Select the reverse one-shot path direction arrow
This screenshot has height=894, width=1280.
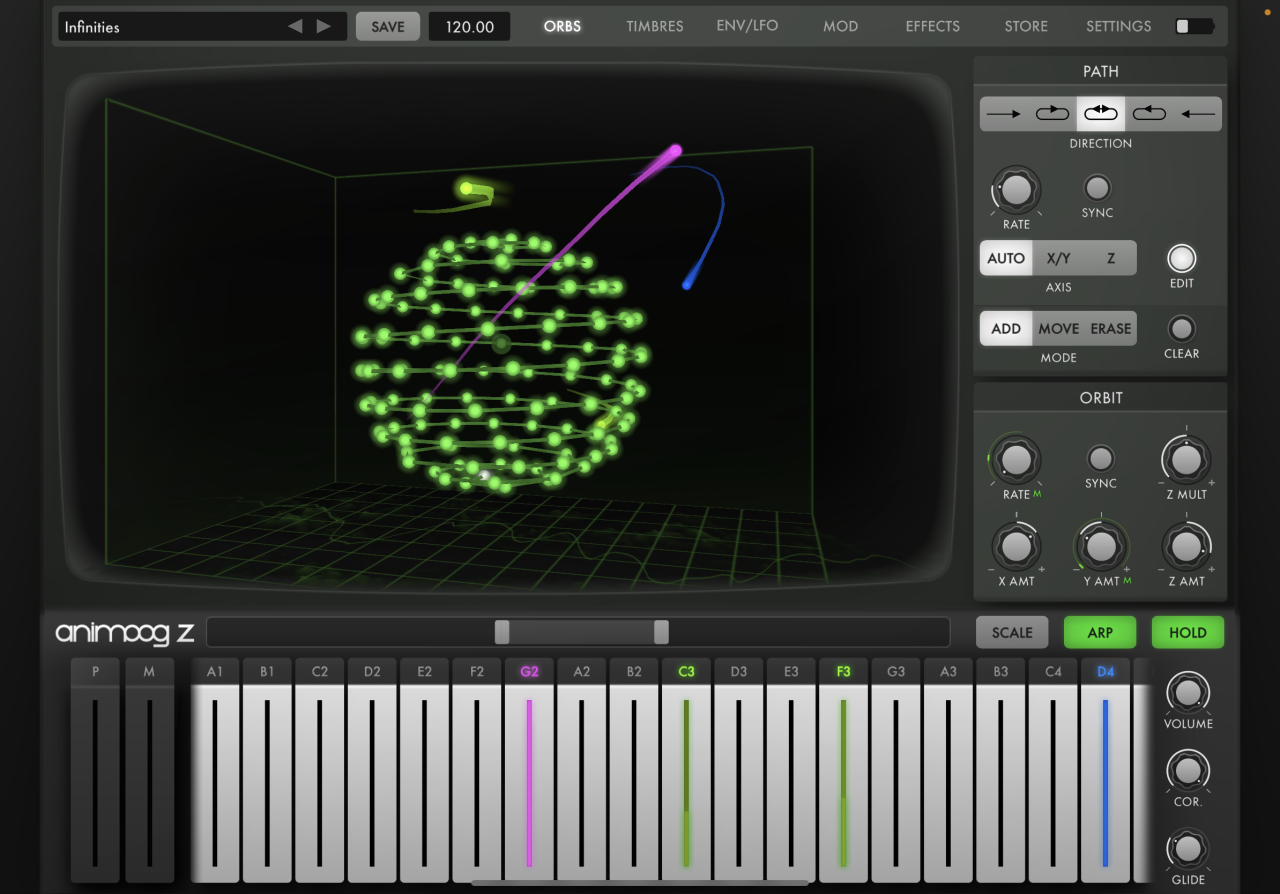pyautogui.click(x=1197, y=114)
